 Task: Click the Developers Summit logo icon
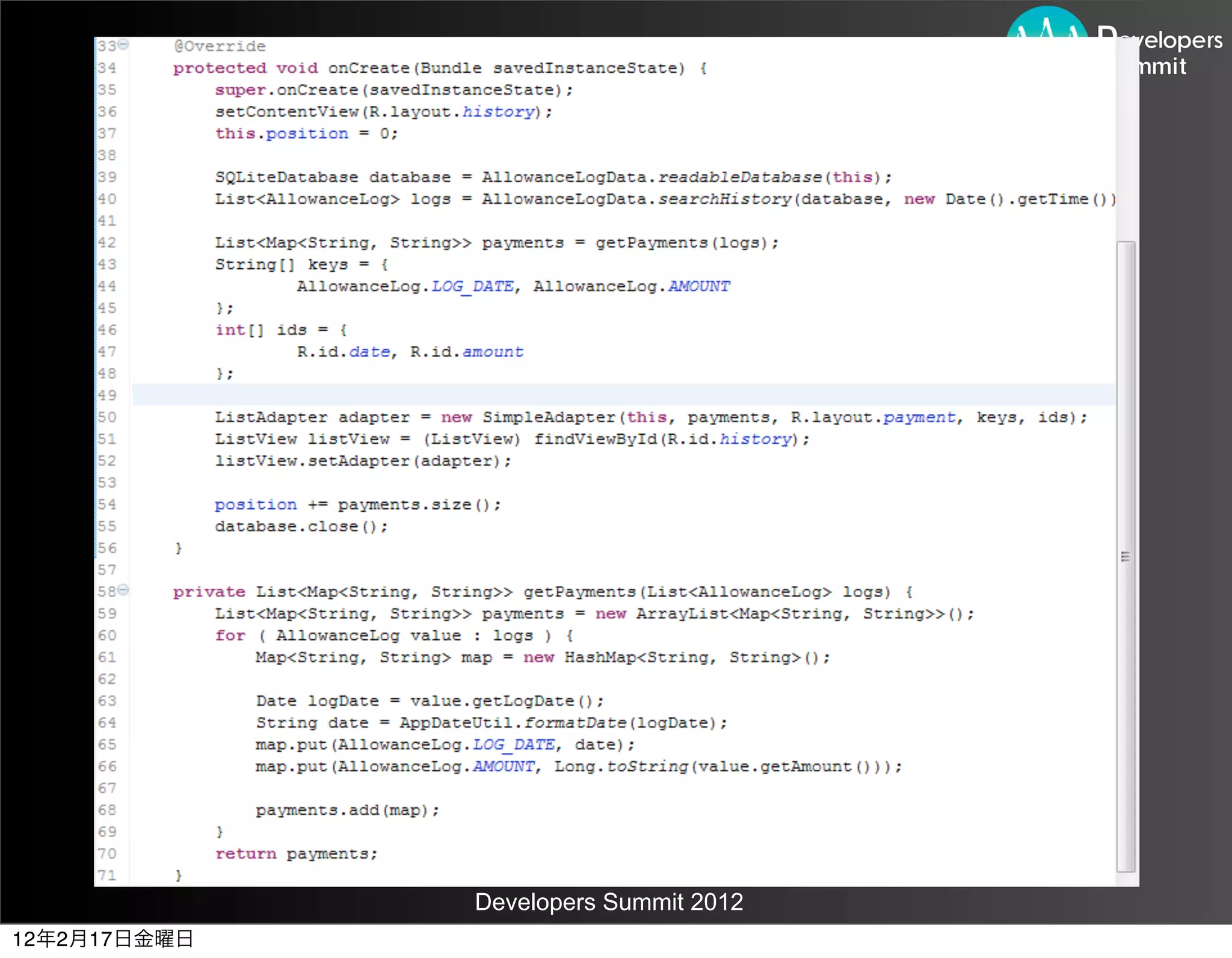1047,24
